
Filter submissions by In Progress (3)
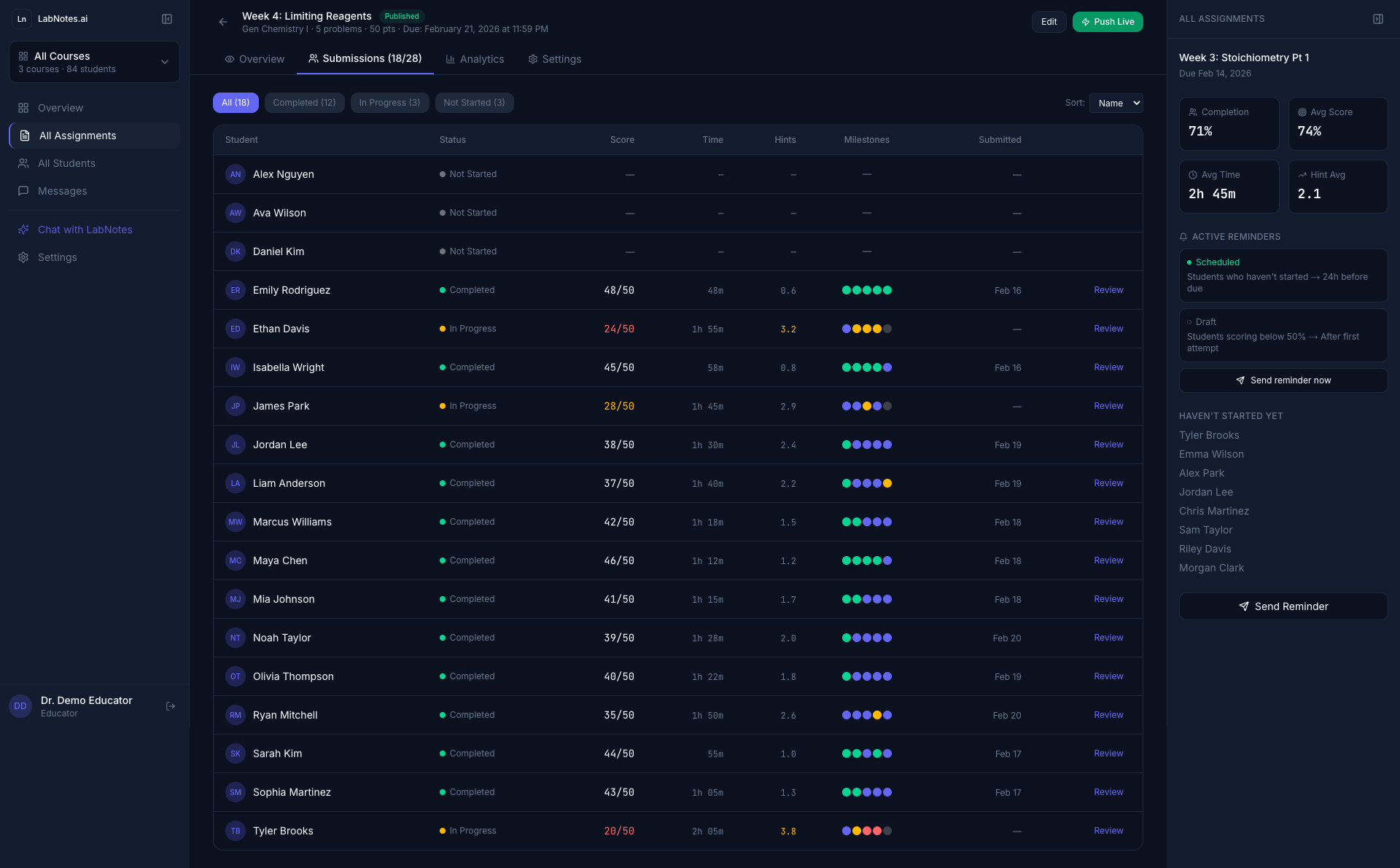[389, 103]
